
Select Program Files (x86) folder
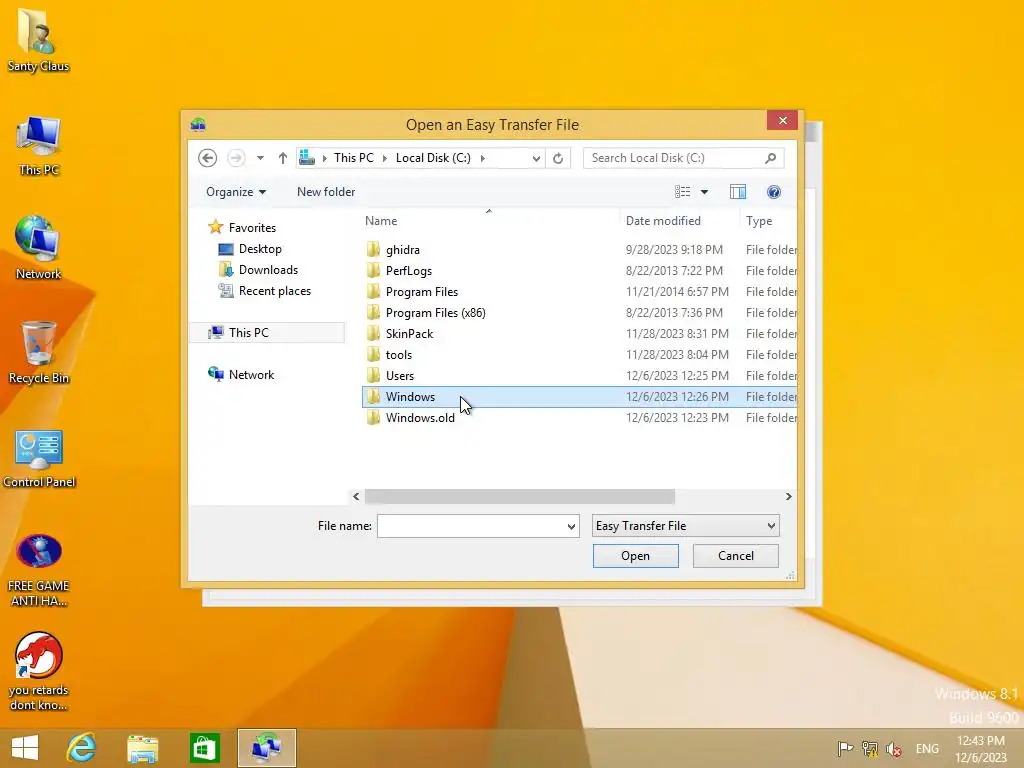436,312
